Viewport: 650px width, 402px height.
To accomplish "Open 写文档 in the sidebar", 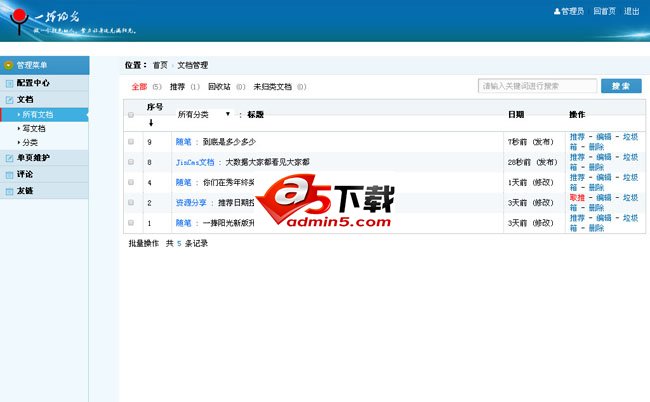I will (x=34, y=128).
